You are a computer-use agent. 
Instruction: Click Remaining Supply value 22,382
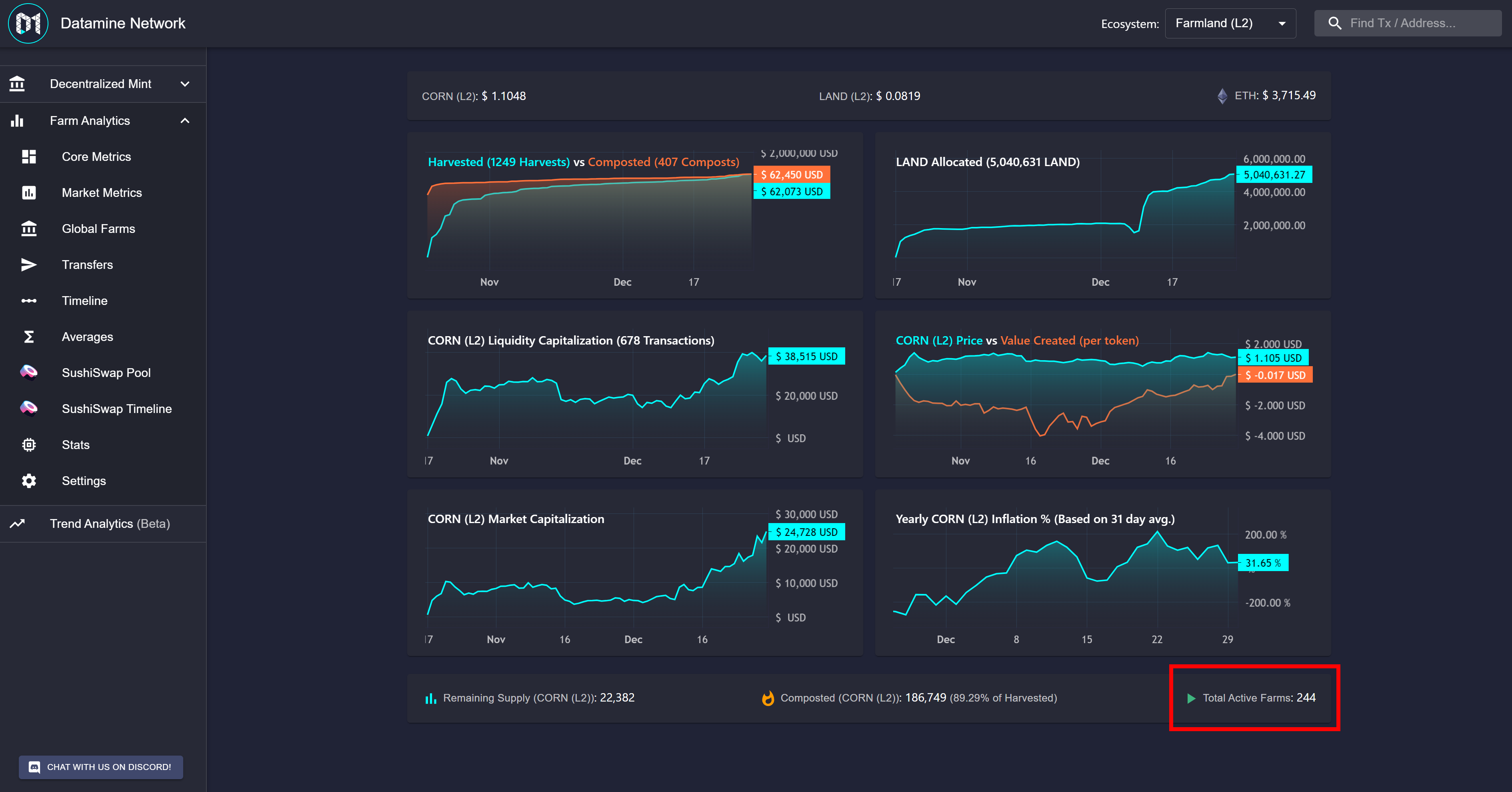(617, 698)
